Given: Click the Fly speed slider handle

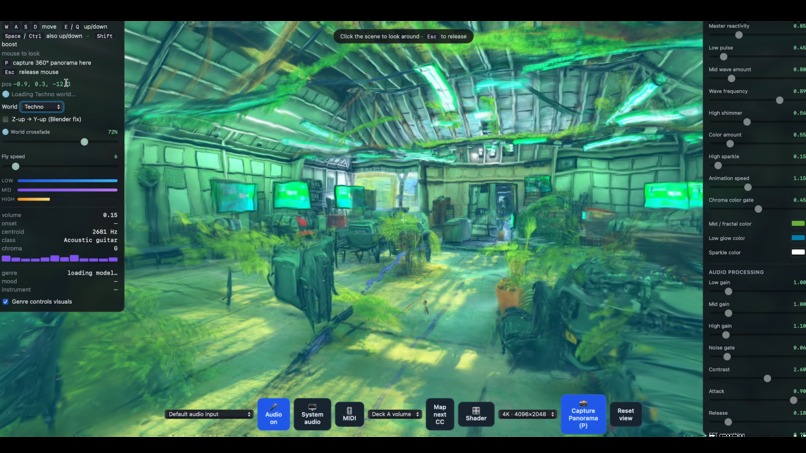Looking at the screenshot, I should pos(15,167).
